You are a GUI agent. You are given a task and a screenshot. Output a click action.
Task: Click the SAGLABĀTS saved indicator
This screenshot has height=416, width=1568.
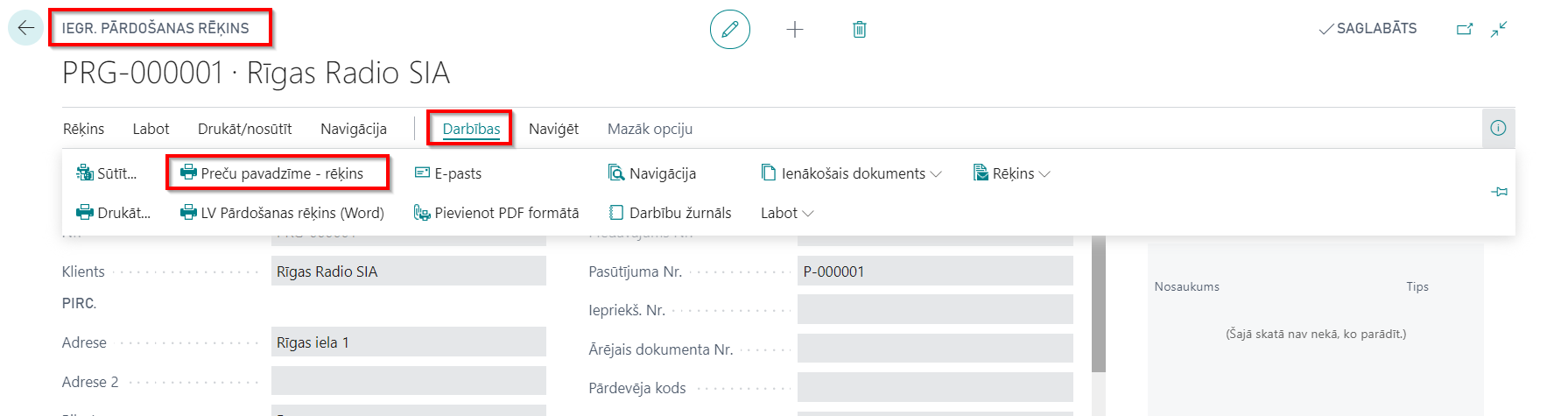tap(1368, 29)
